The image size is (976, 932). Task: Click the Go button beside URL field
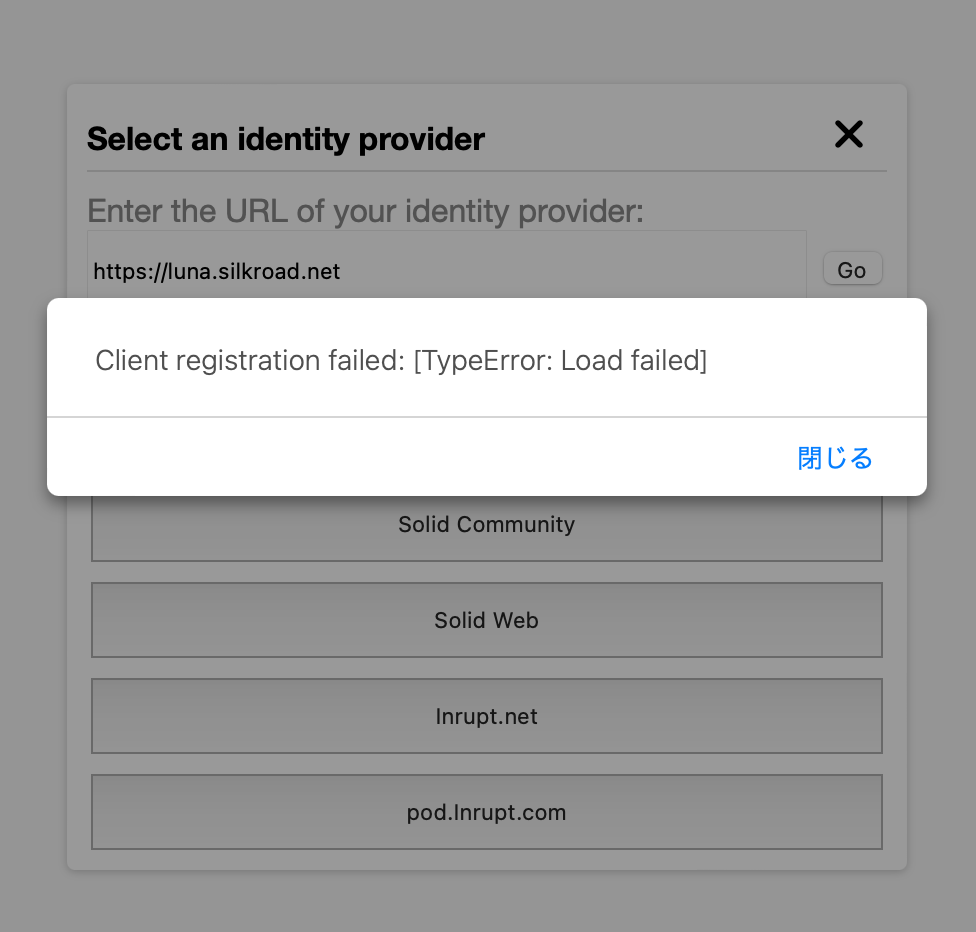852,270
